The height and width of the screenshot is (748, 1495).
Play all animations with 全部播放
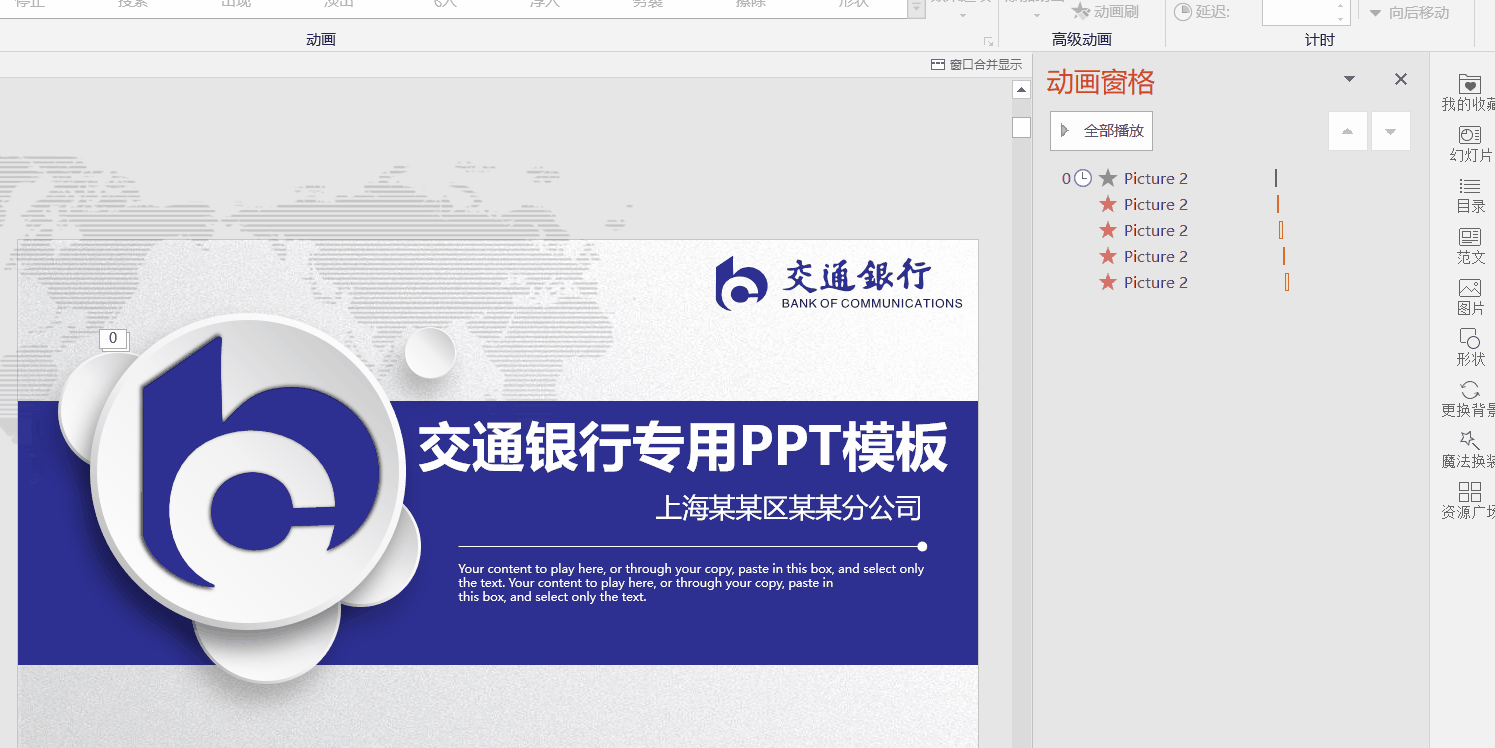point(1101,131)
